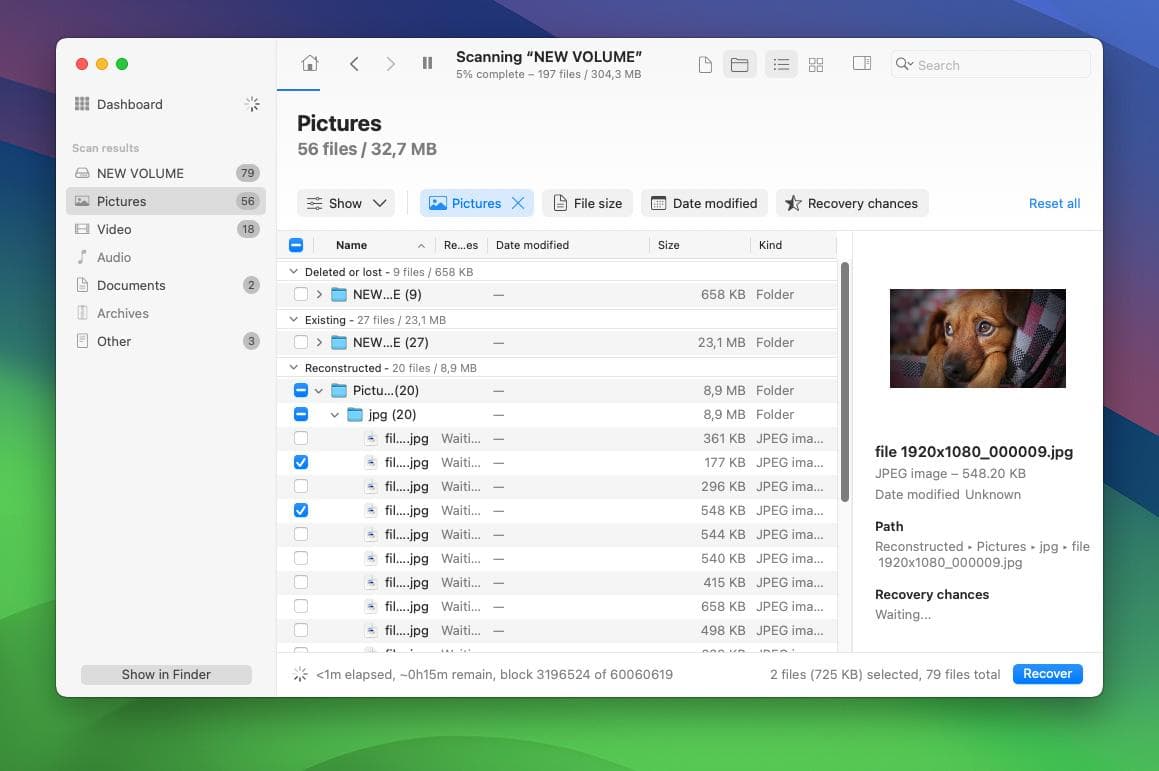Open Other category in sidebar

(166, 342)
